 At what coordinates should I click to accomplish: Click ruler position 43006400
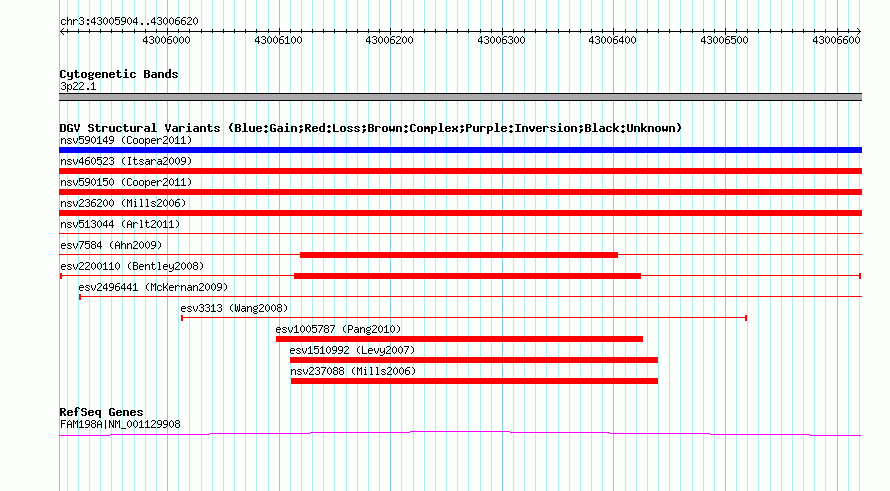pos(612,40)
